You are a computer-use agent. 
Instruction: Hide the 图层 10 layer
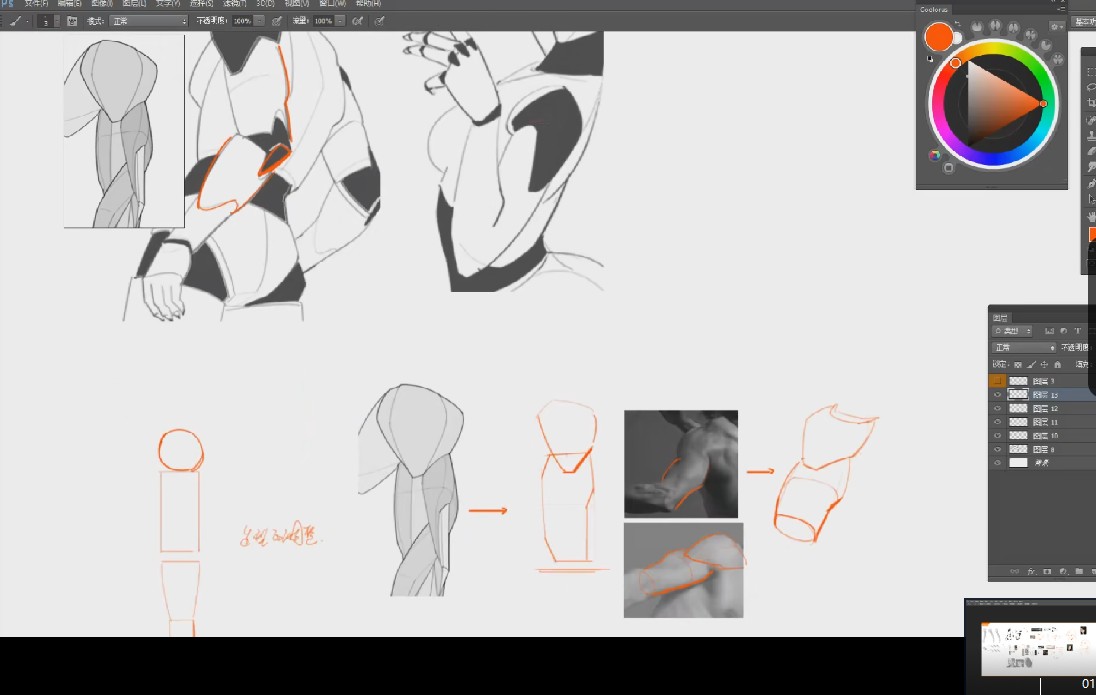pos(997,436)
